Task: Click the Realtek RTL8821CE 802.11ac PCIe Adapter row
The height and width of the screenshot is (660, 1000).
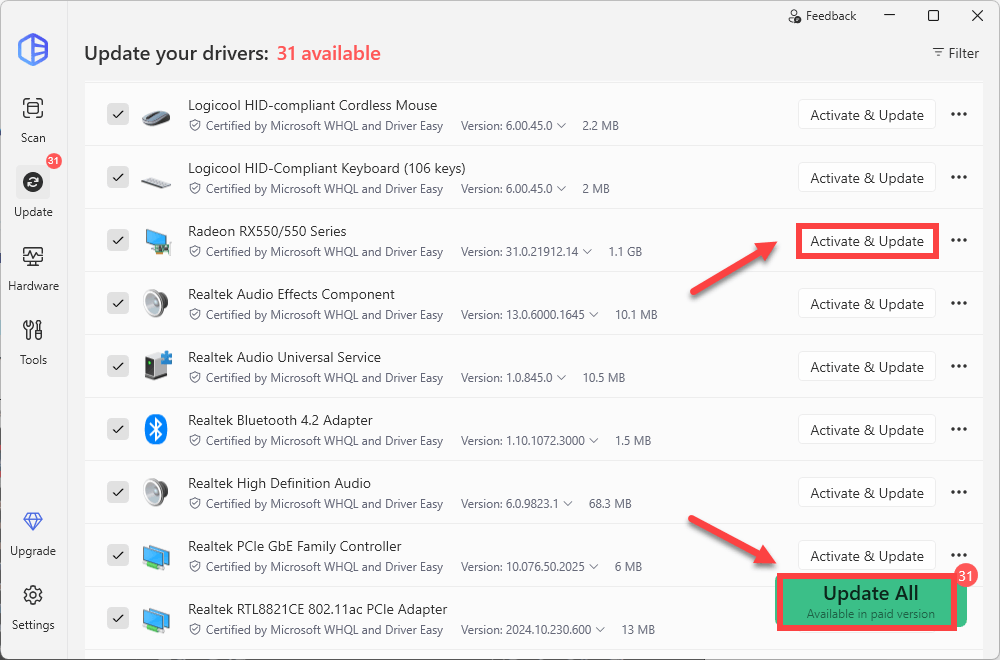Action: (318, 609)
